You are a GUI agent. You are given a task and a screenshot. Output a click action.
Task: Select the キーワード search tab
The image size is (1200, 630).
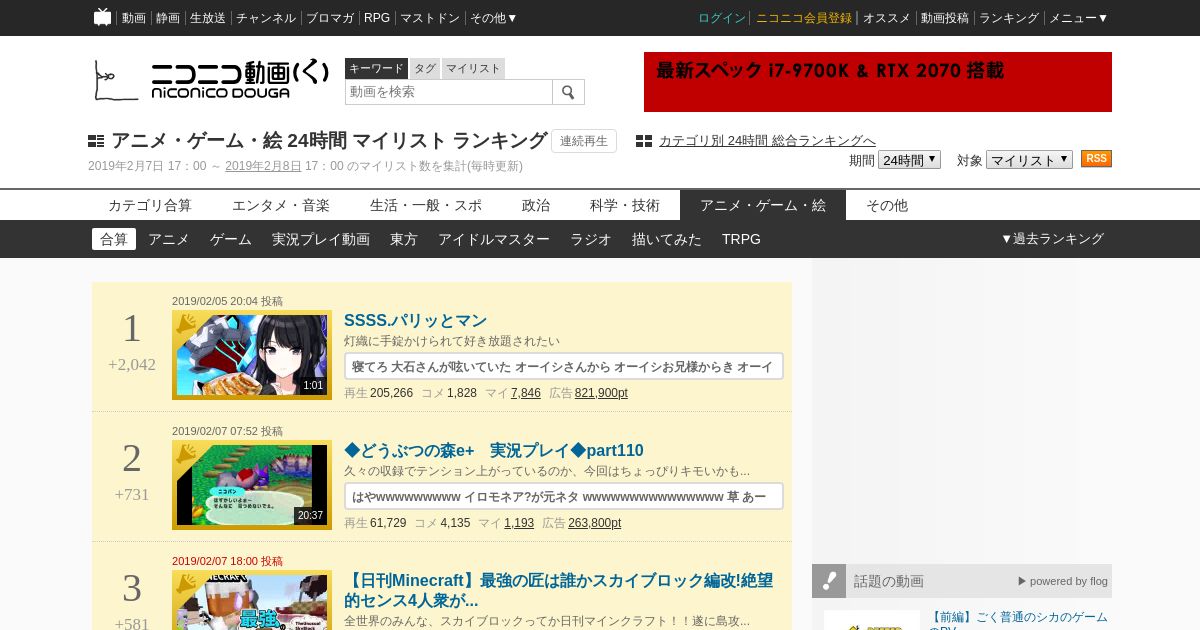[x=376, y=68]
